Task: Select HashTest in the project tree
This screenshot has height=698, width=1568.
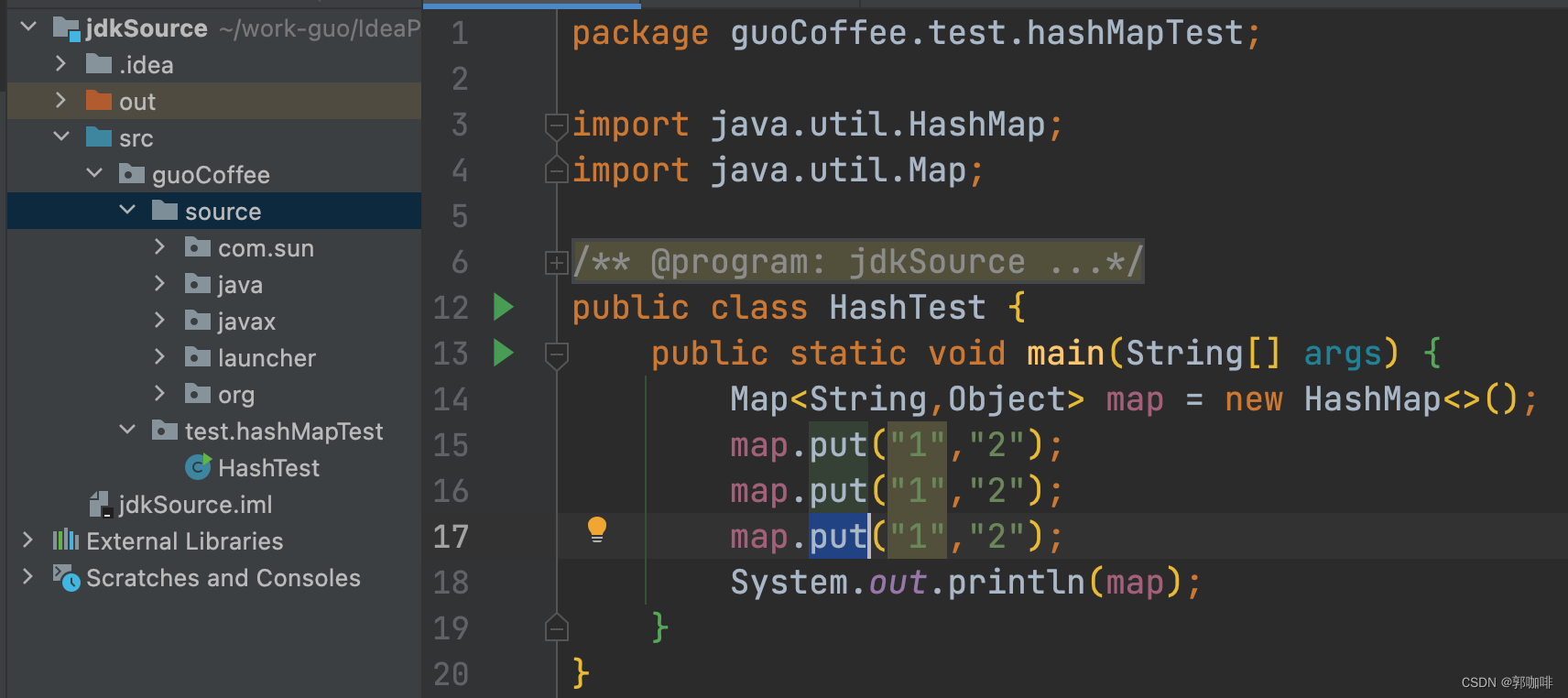Action: (214, 467)
